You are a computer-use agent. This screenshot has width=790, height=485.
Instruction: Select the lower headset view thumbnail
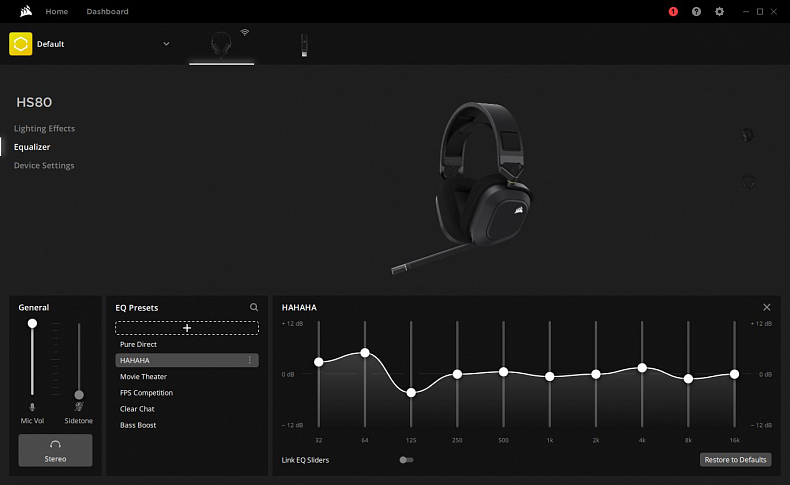[748, 181]
